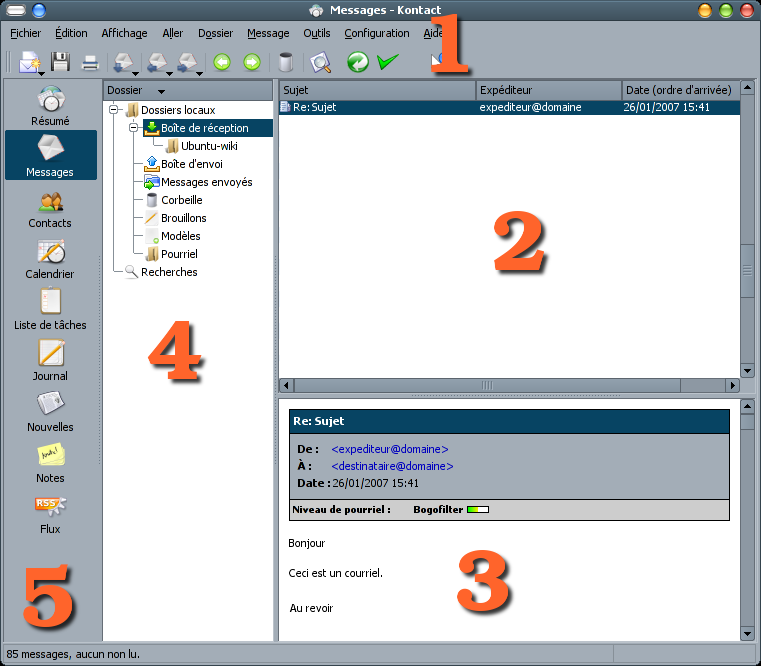Collapse the Boîte de réception node
The width and height of the screenshot is (761, 666).
click(133, 128)
